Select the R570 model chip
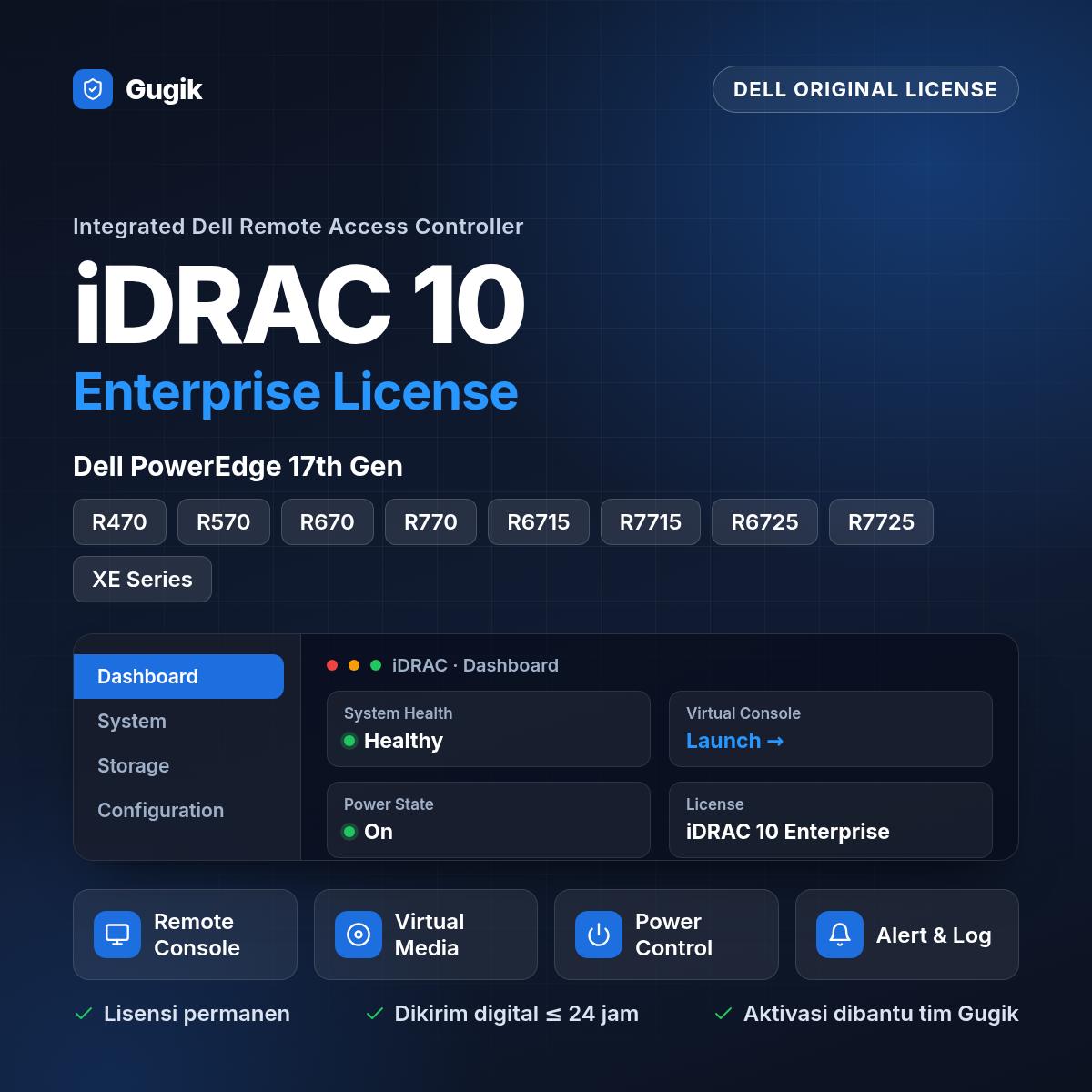The image size is (1092, 1092). coord(224,521)
